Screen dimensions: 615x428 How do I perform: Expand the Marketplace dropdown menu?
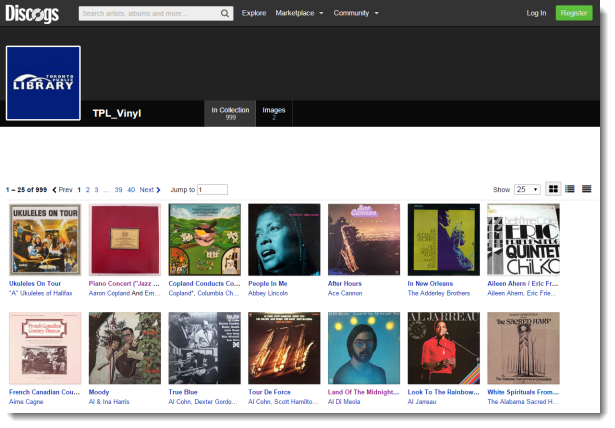tap(299, 13)
